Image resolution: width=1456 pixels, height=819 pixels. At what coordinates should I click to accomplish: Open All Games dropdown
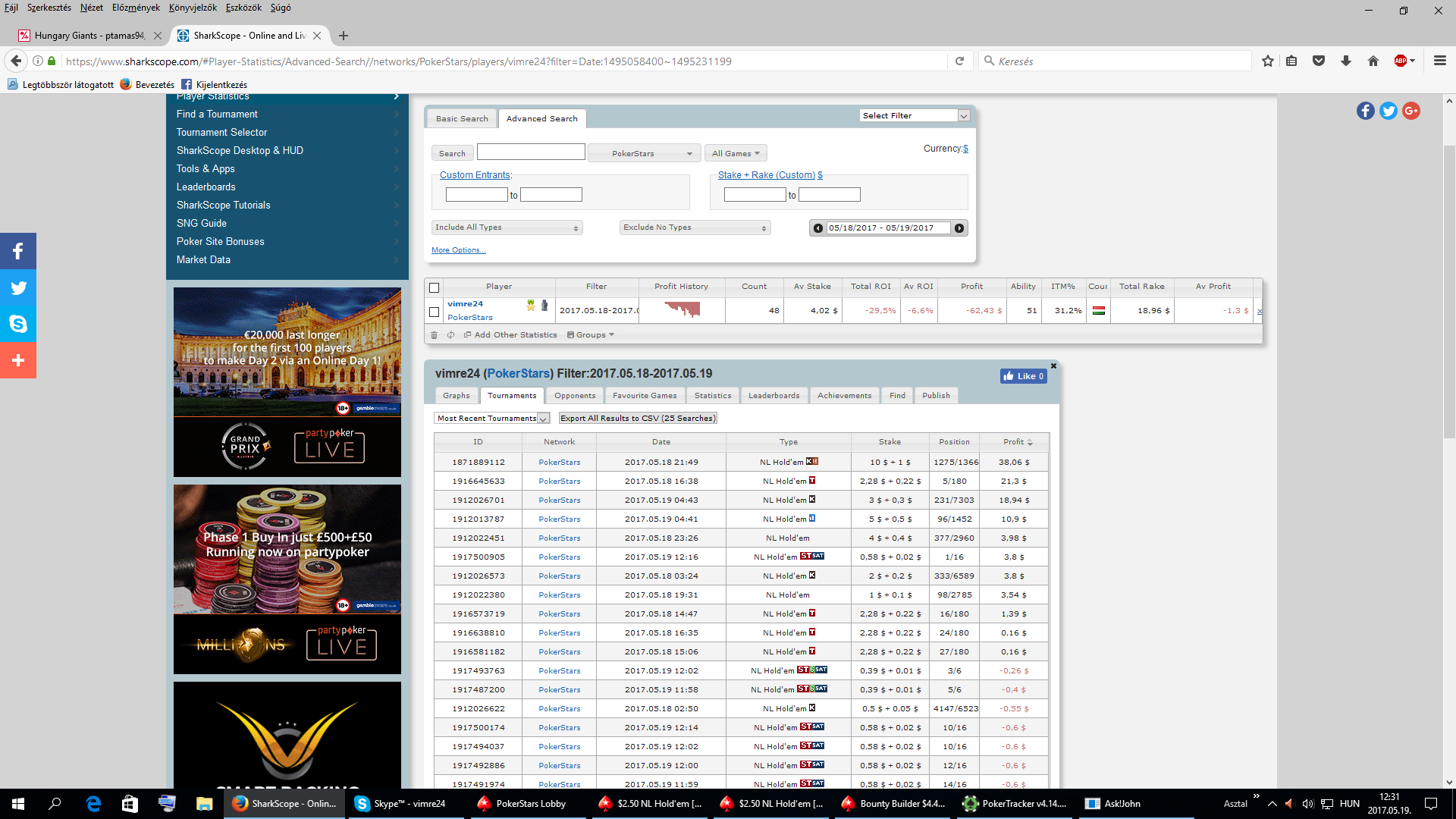click(736, 153)
